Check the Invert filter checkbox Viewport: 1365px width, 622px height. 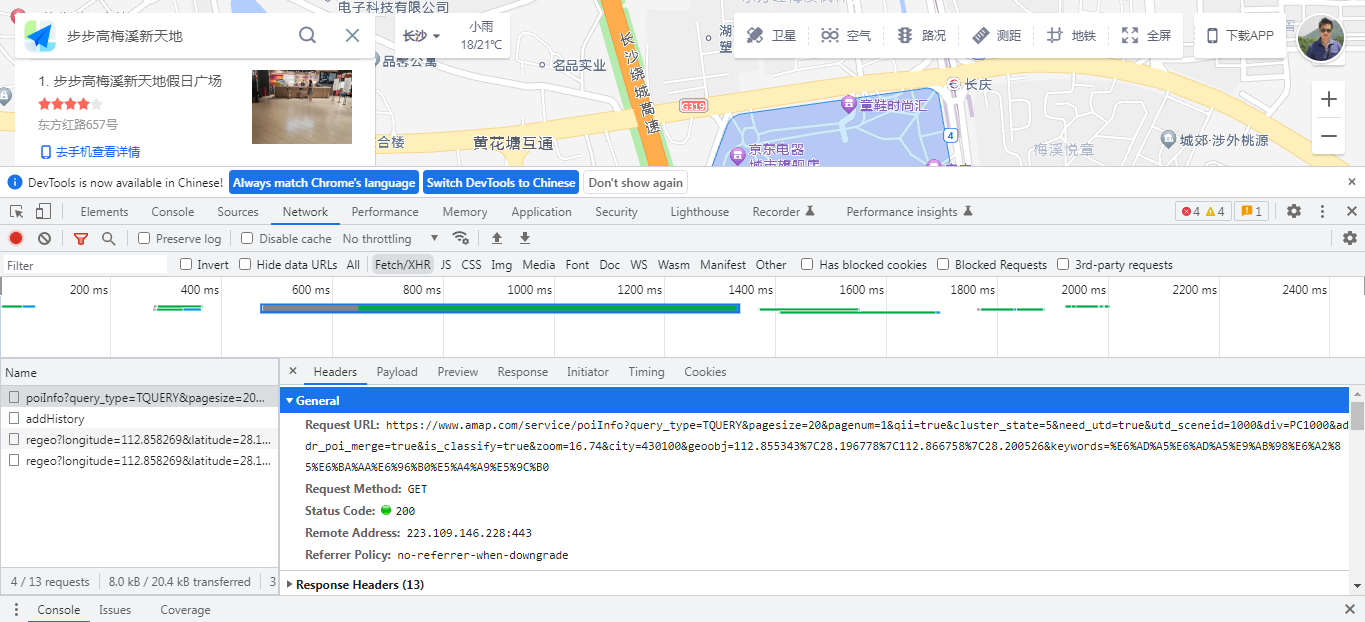186,264
